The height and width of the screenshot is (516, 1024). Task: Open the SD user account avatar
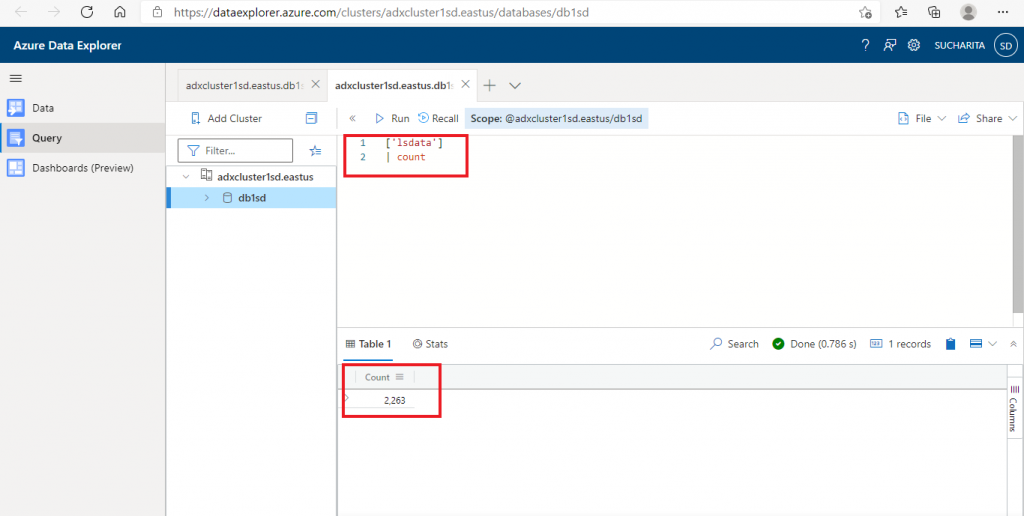[x=1006, y=46]
